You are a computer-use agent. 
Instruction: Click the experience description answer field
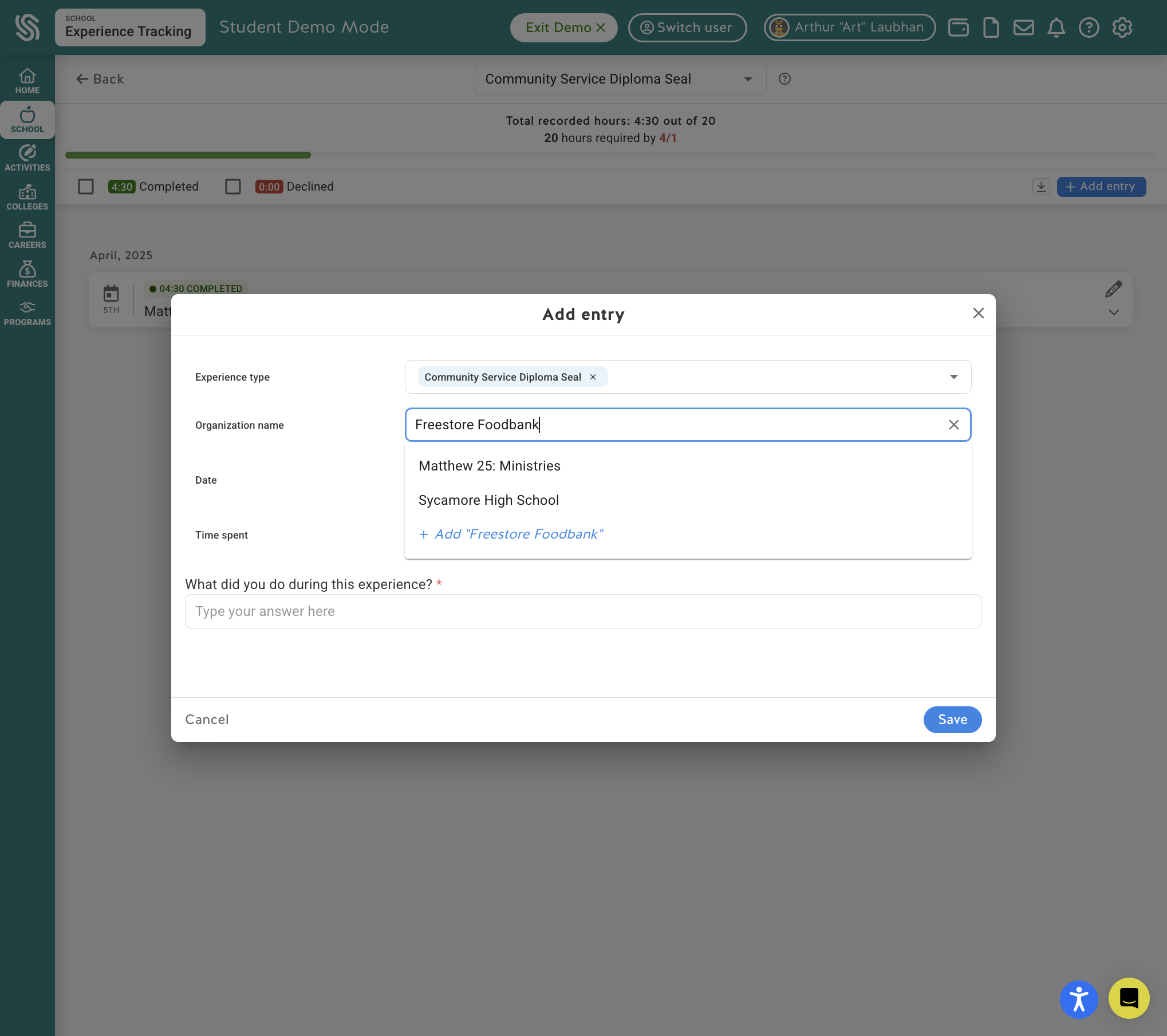(x=583, y=611)
